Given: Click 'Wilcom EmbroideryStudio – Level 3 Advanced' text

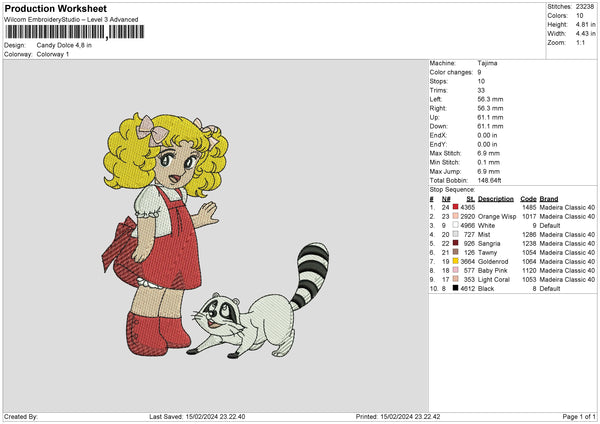Looking at the screenshot, I should click(71, 19).
